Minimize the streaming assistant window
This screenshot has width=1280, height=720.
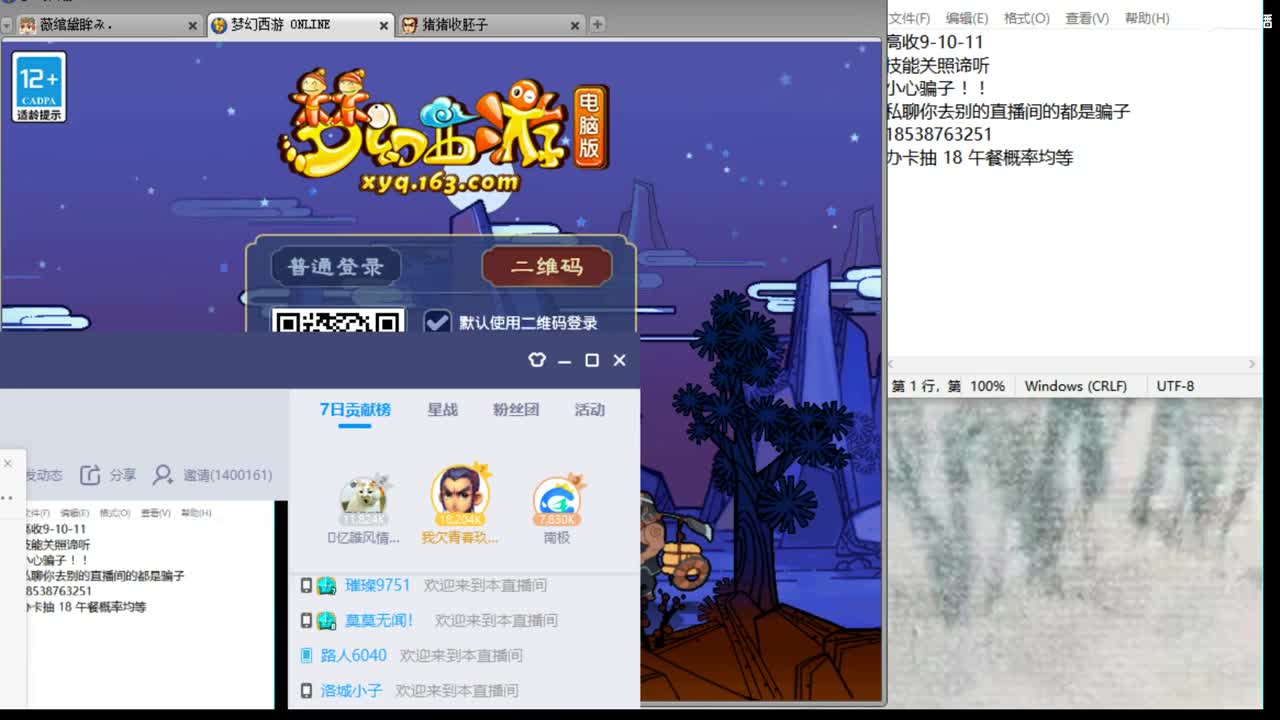tap(564, 360)
